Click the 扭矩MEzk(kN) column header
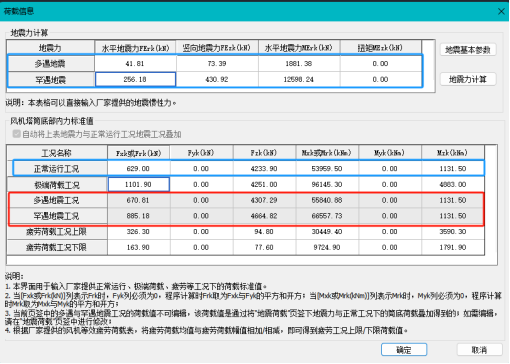The height and width of the screenshot is (364, 510). click(381, 48)
